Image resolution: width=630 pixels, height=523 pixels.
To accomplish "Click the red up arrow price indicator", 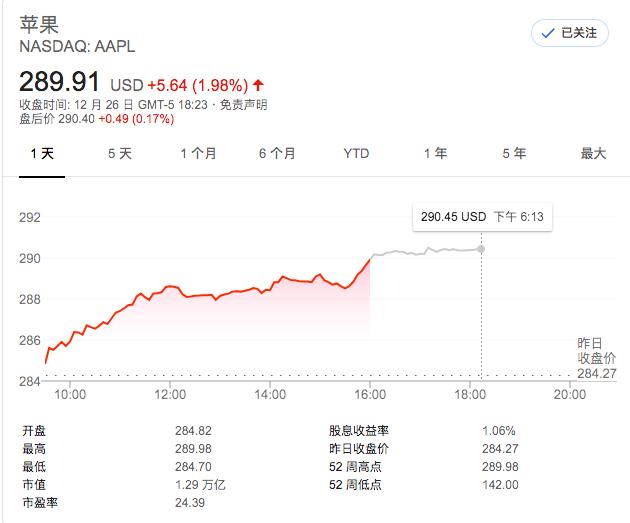I will coord(258,85).
